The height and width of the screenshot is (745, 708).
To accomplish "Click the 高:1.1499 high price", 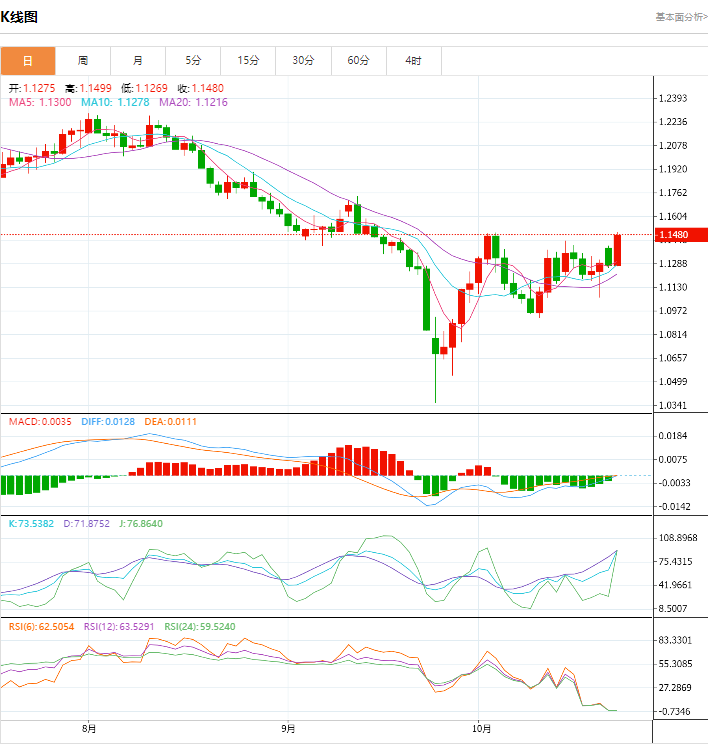I will click(88, 88).
